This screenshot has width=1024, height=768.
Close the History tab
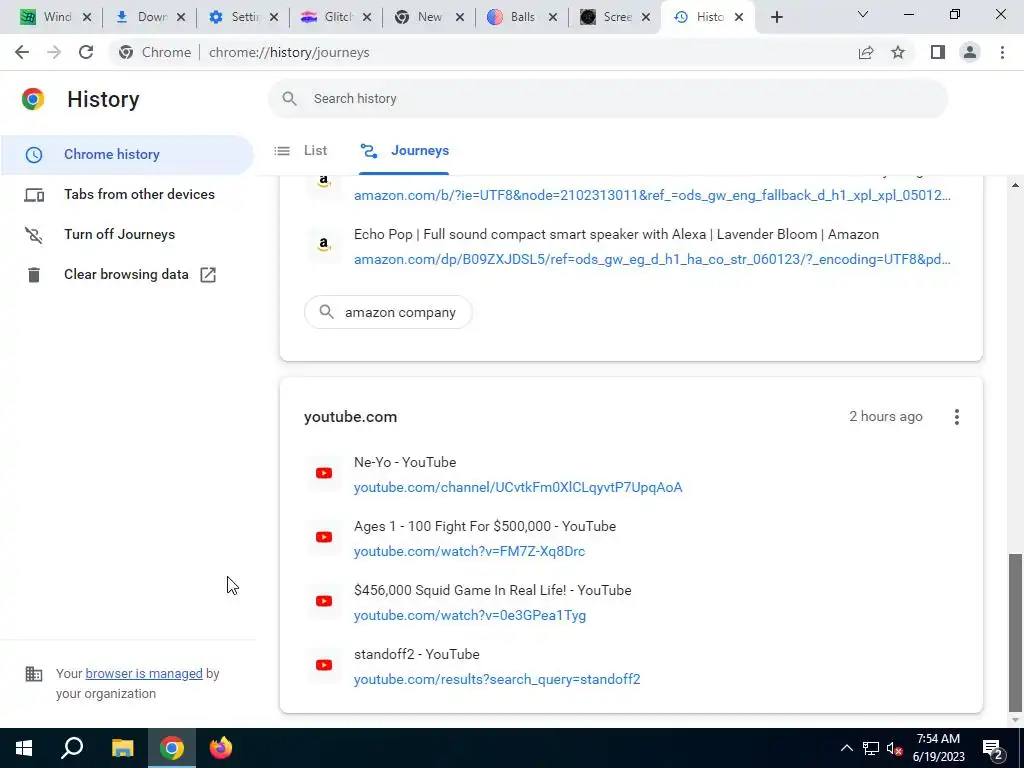coord(739,18)
